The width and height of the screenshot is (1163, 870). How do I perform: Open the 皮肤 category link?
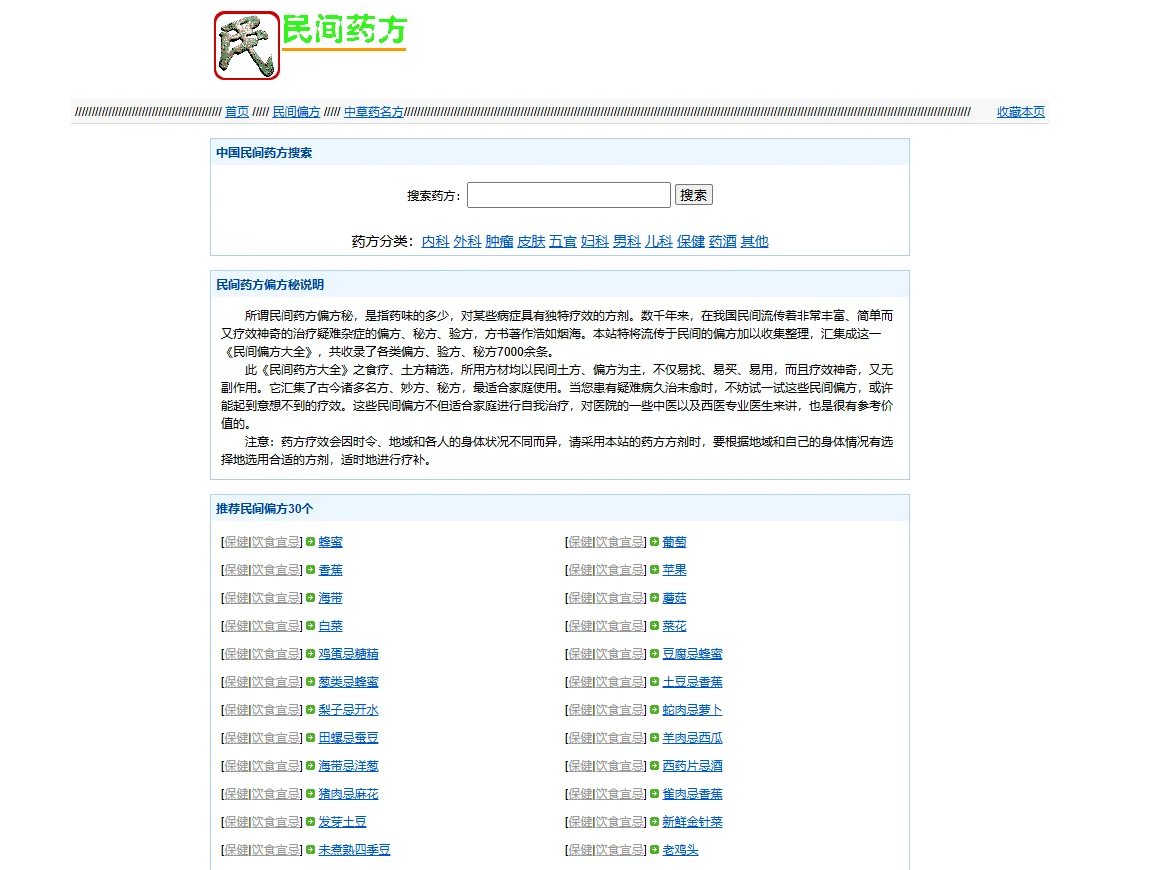coord(531,241)
